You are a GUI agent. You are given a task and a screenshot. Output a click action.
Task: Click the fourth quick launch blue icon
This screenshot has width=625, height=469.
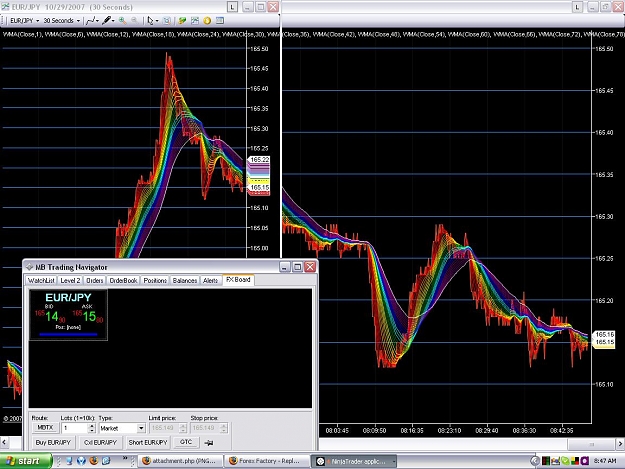pos(106,461)
